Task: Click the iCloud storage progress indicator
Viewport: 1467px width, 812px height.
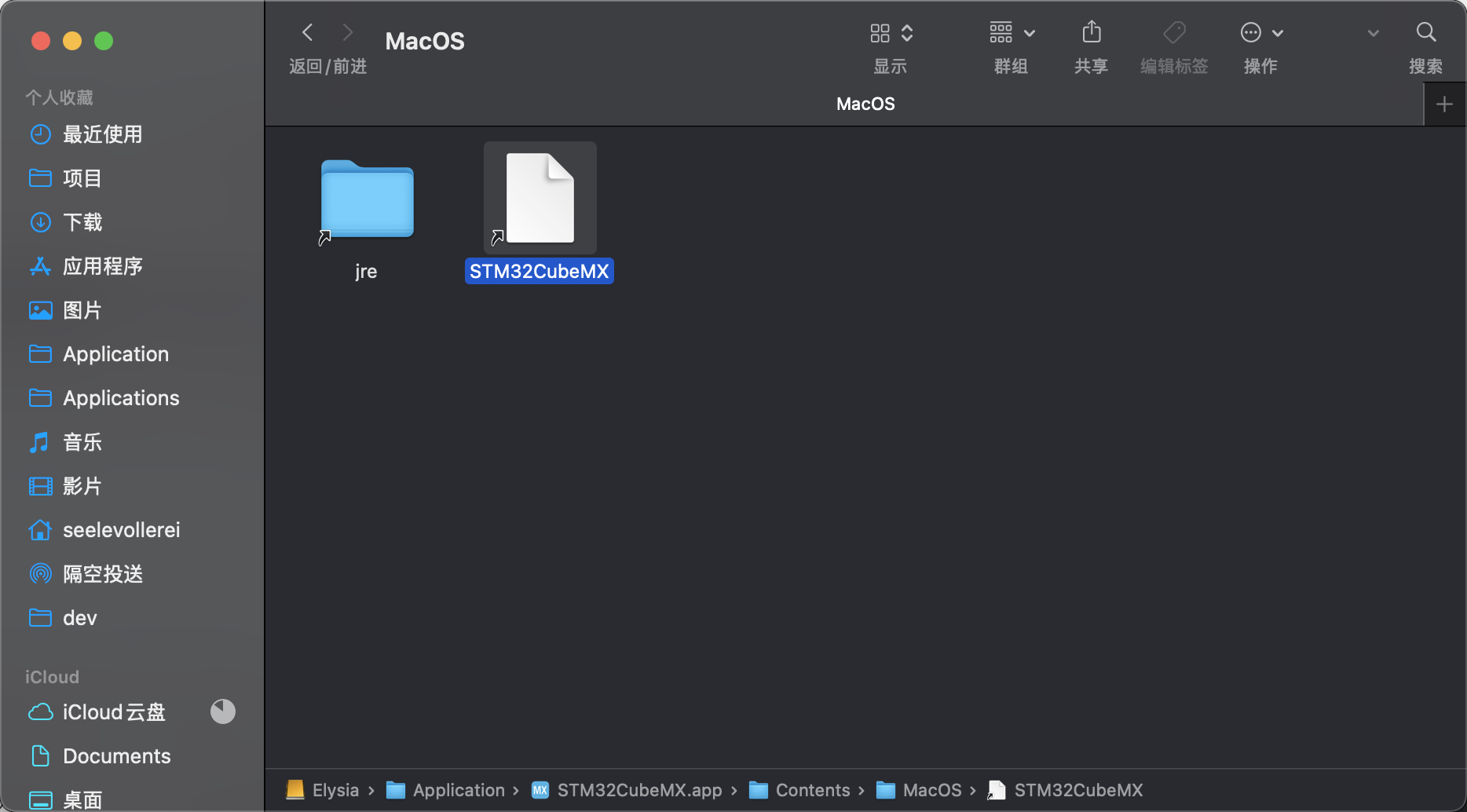Action: (223, 711)
